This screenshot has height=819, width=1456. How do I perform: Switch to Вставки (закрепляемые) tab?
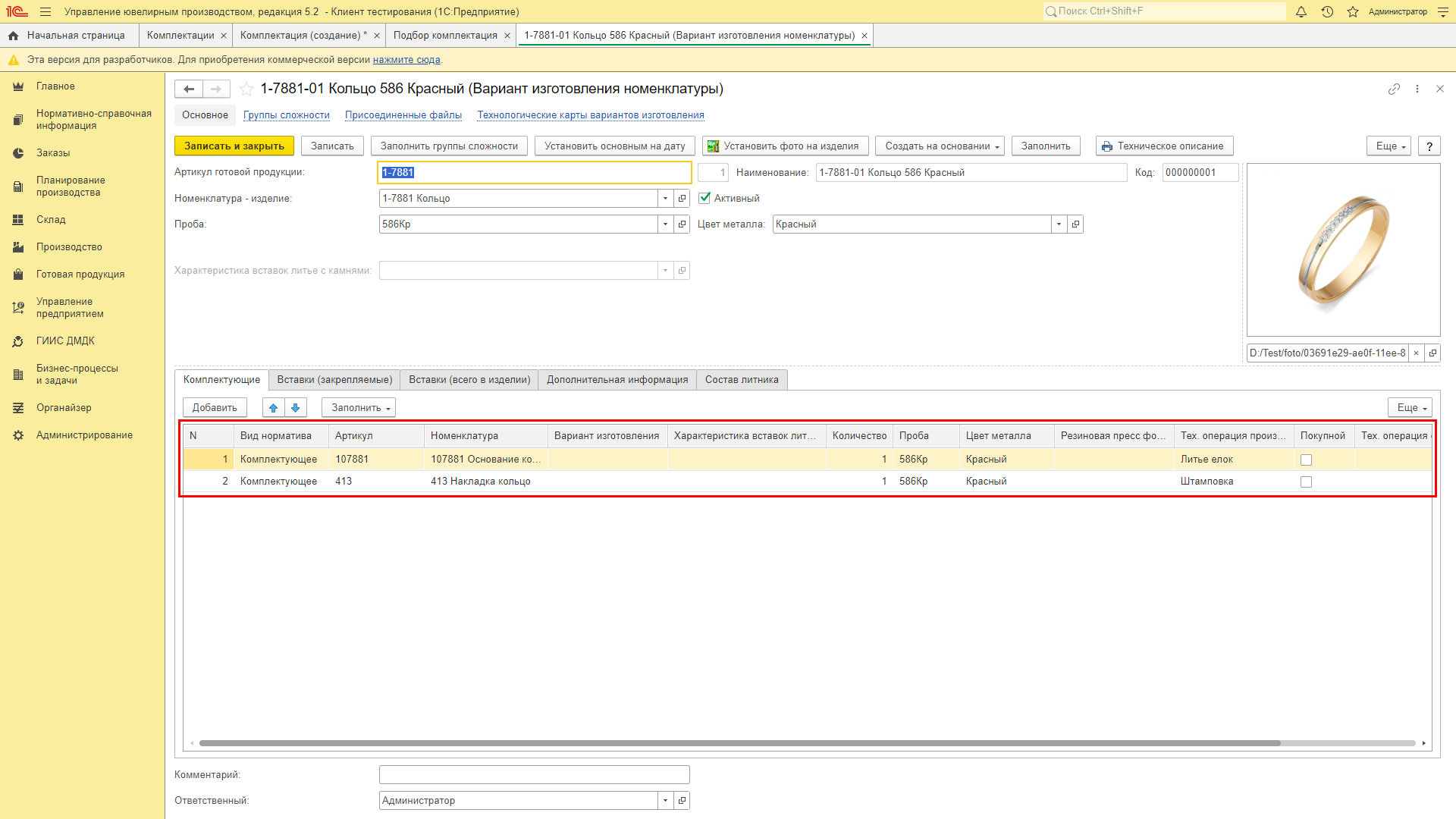(x=334, y=380)
